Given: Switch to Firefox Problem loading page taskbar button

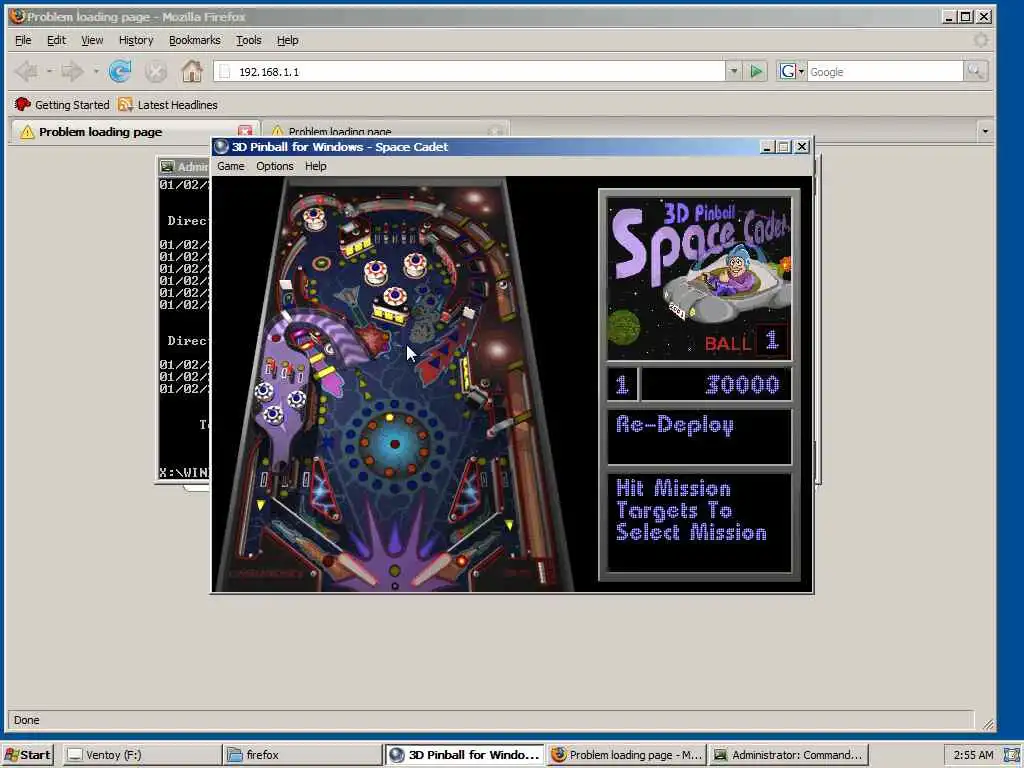Looking at the screenshot, I should click(626, 755).
